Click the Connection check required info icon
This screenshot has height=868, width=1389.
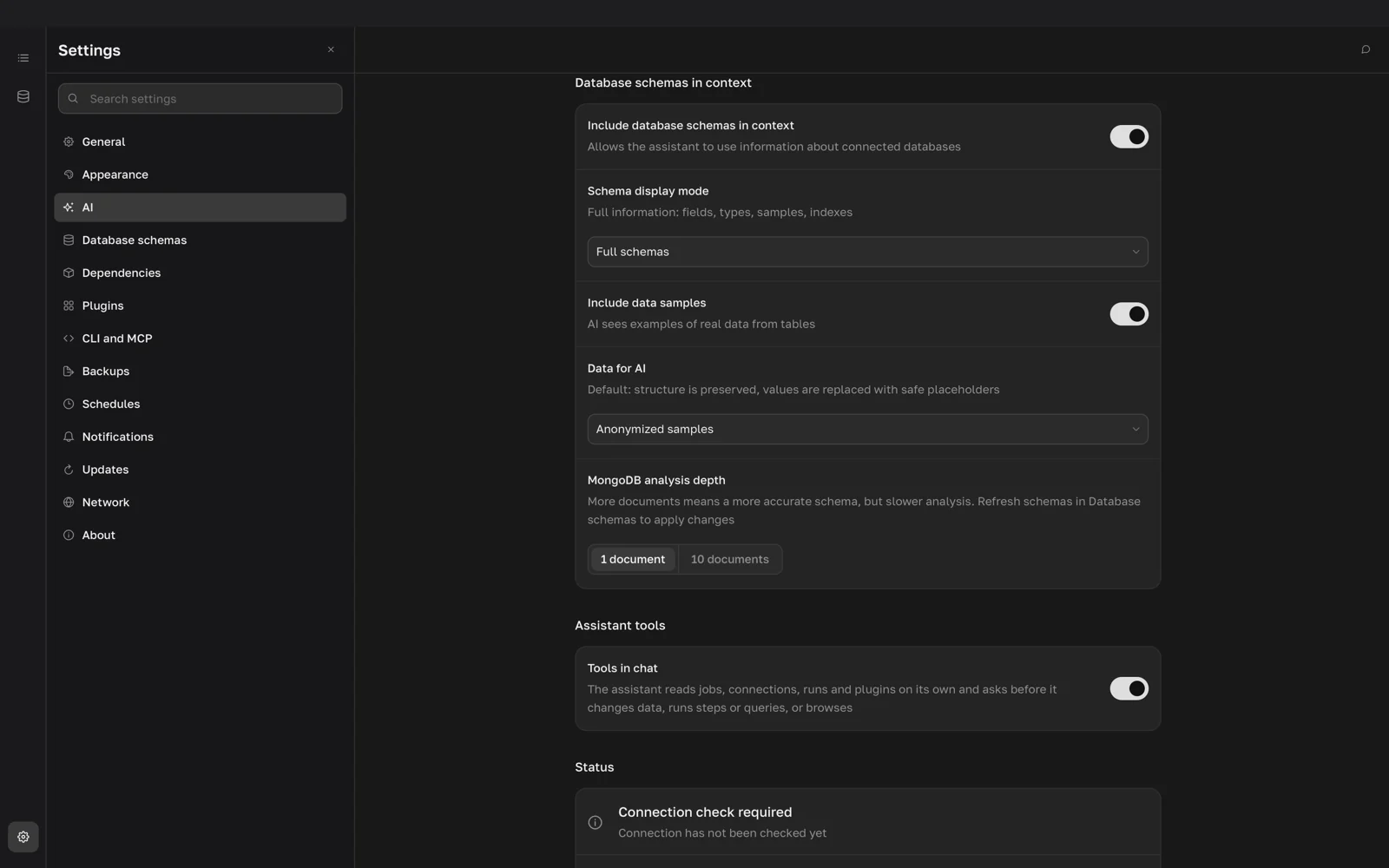point(595,822)
